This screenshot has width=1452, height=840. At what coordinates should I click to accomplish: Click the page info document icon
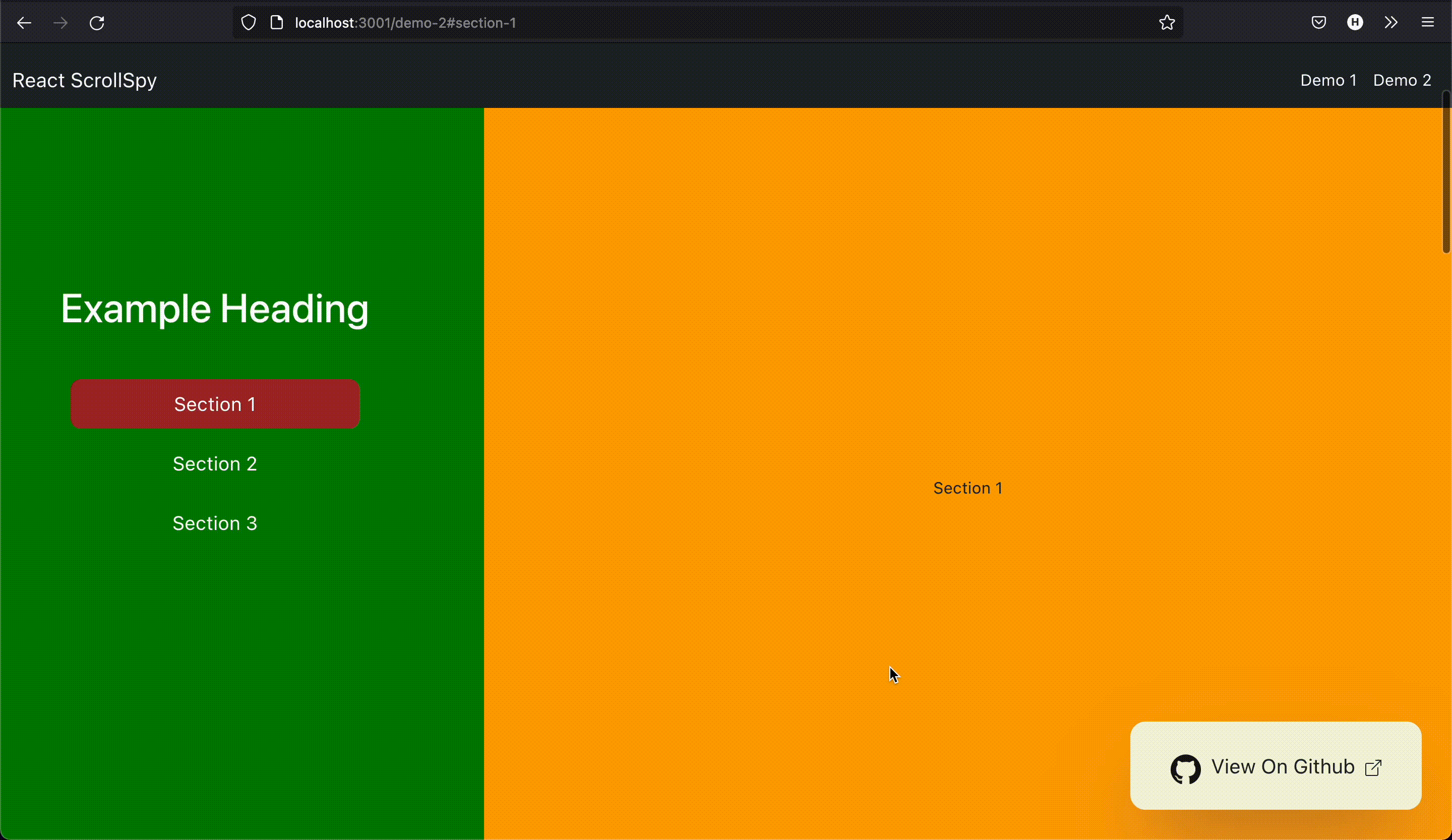pos(277,23)
